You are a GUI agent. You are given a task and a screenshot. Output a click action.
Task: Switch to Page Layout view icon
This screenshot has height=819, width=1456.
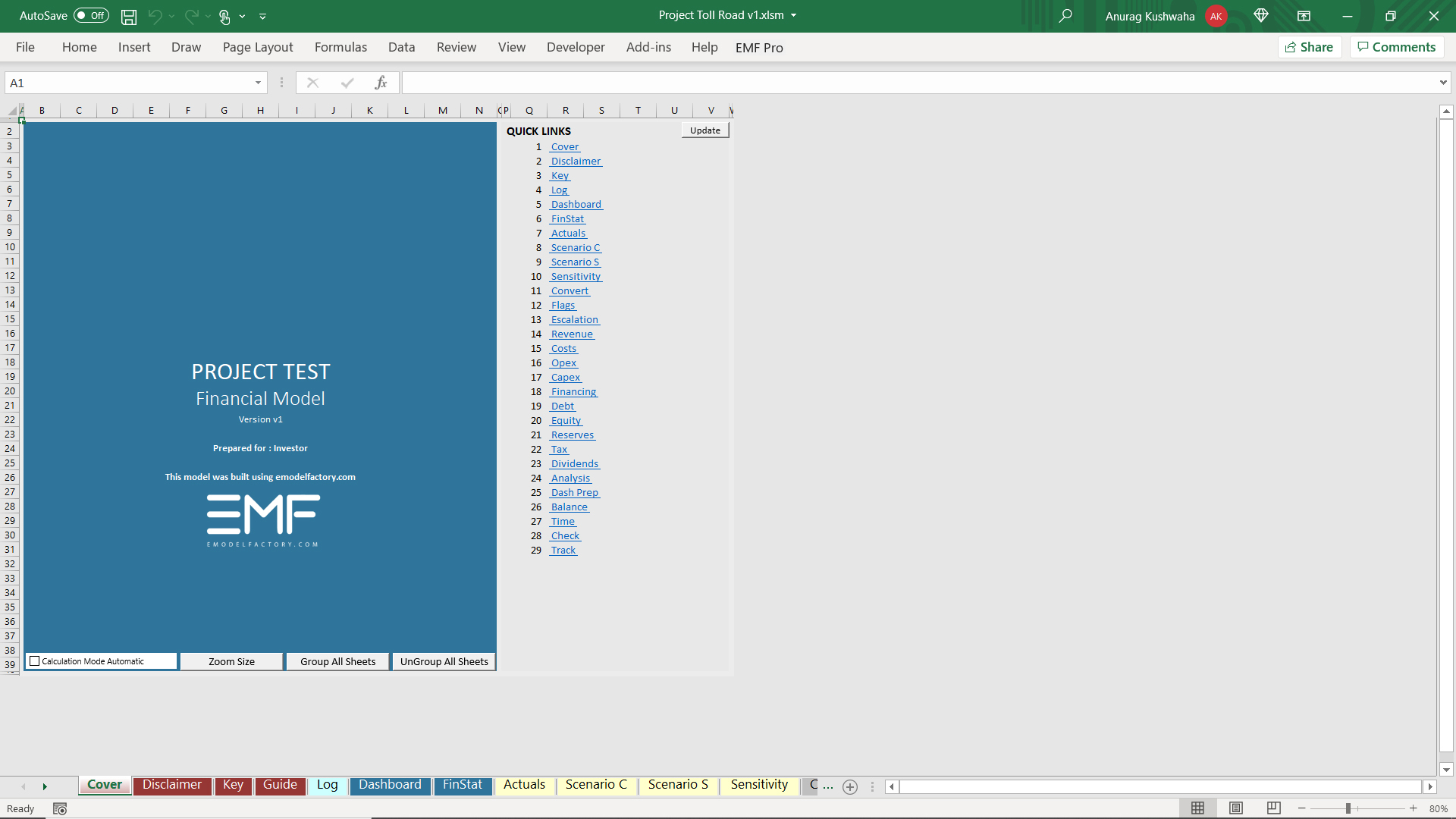coord(1236,808)
